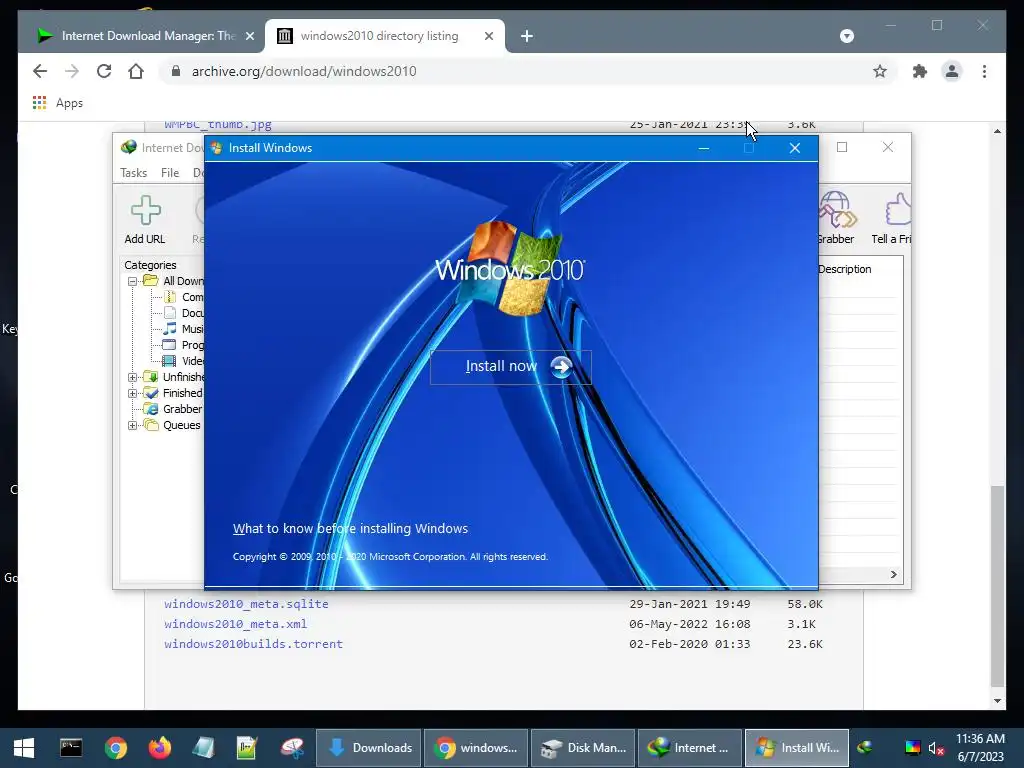Viewport: 1024px width, 768px height.
Task: Expand Finished category tree node
Action: pyautogui.click(x=133, y=393)
